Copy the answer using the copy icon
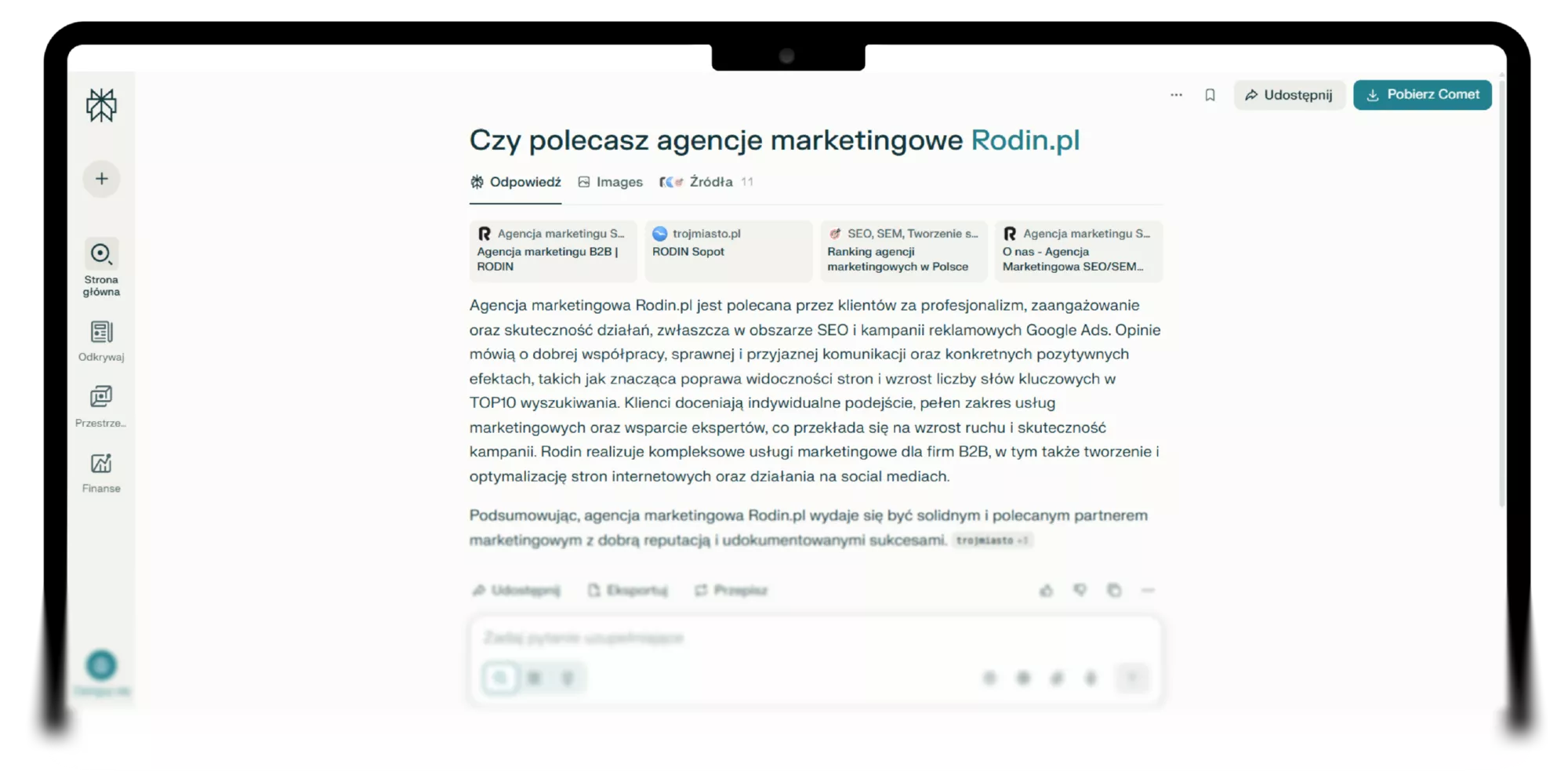1568x775 pixels. pyautogui.click(x=1114, y=591)
